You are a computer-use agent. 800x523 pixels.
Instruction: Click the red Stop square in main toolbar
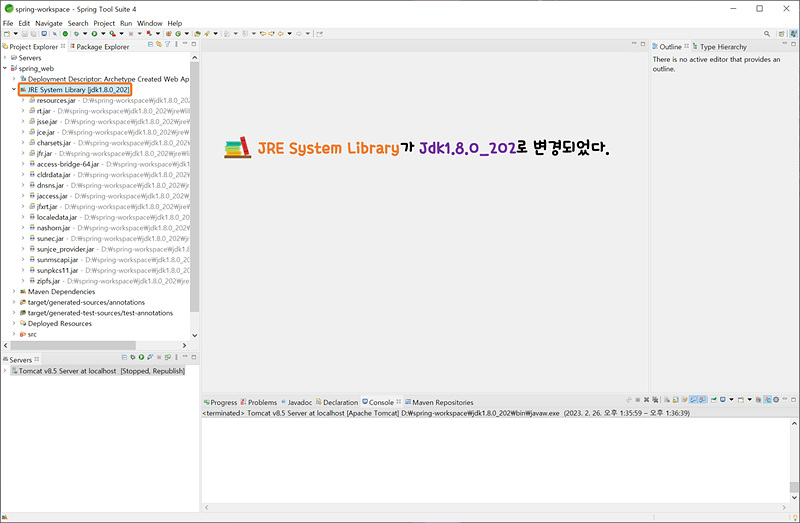131,34
